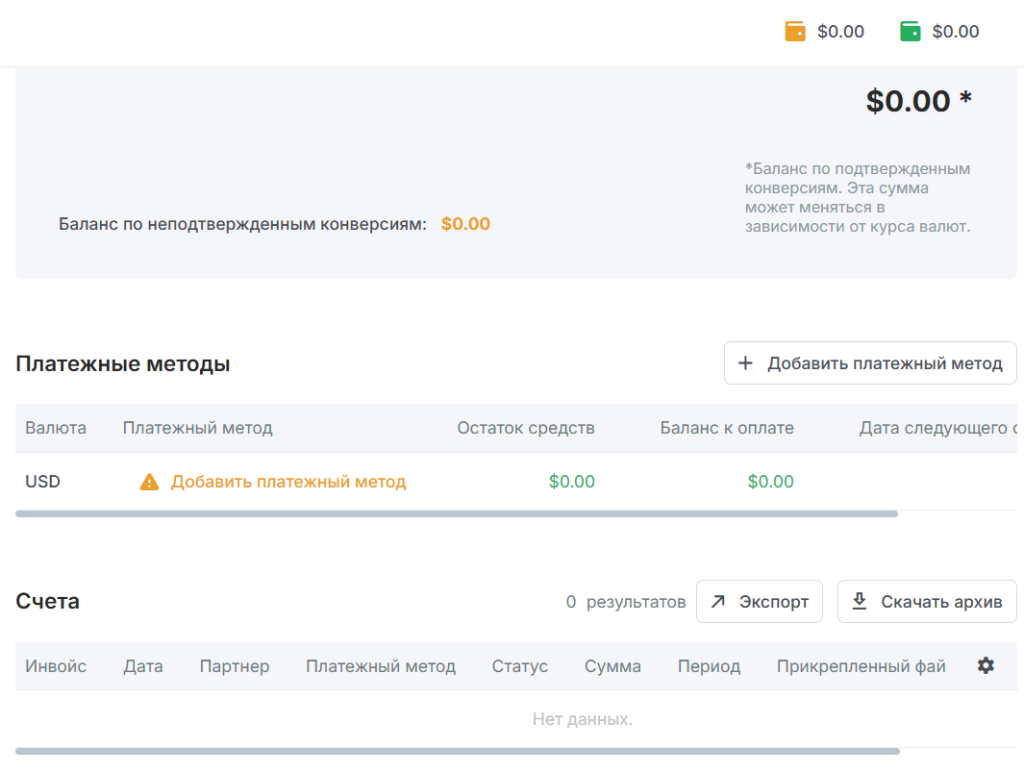The width and height of the screenshot is (1024, 773).
Task: Click payment methods table horizontal scrollbar
Action: point(456,514)
